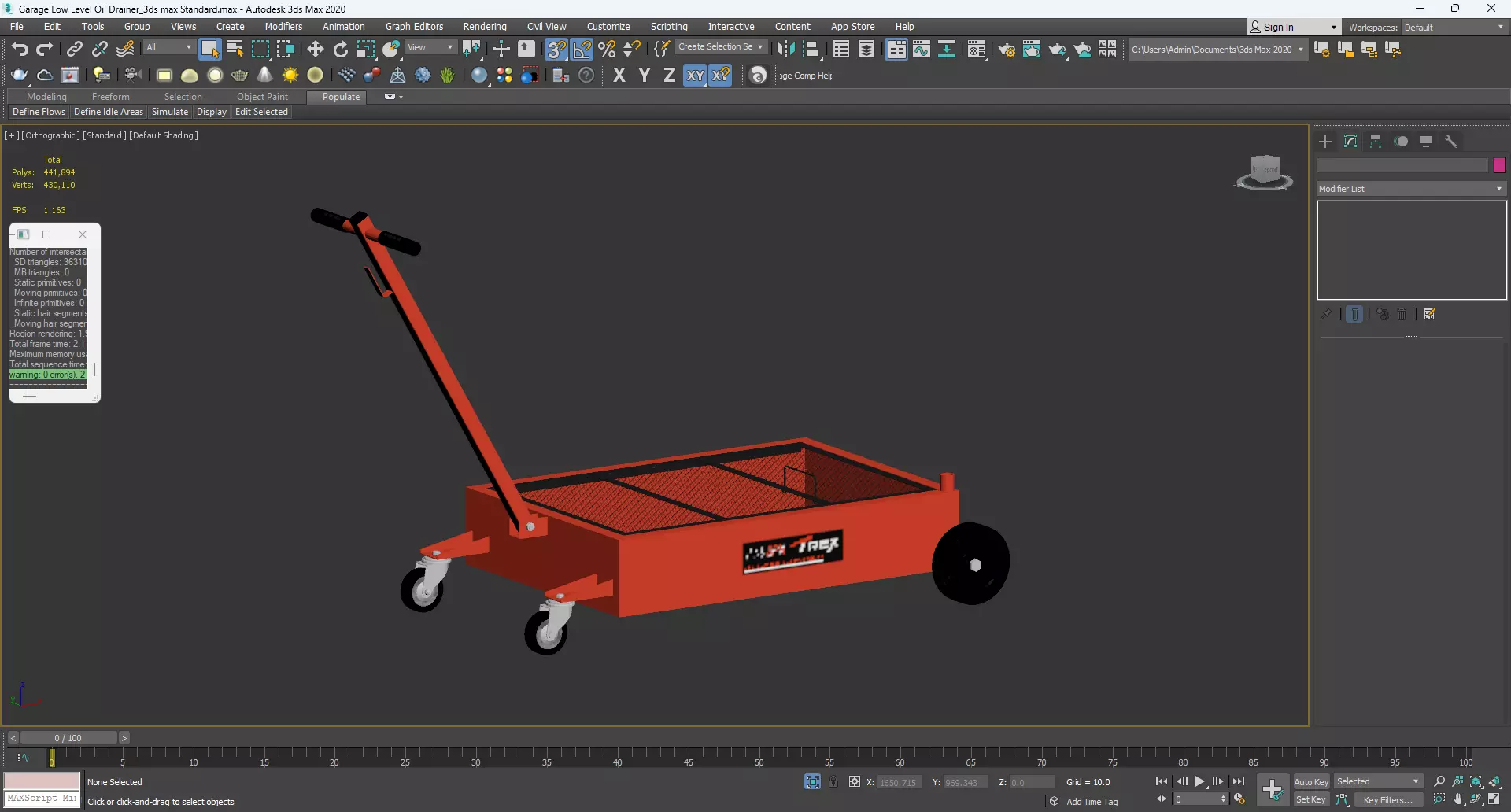This screenshot has height=812, width=1511.
Task: Click the Auto Key button
Action: click(1311, 782)
